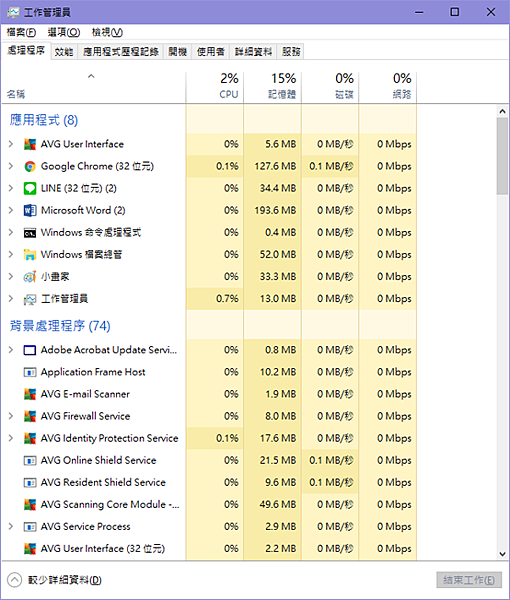Click the scroll down arrow of process list
The height and width of the screenshot is (600, 510).
coord(502,554)
